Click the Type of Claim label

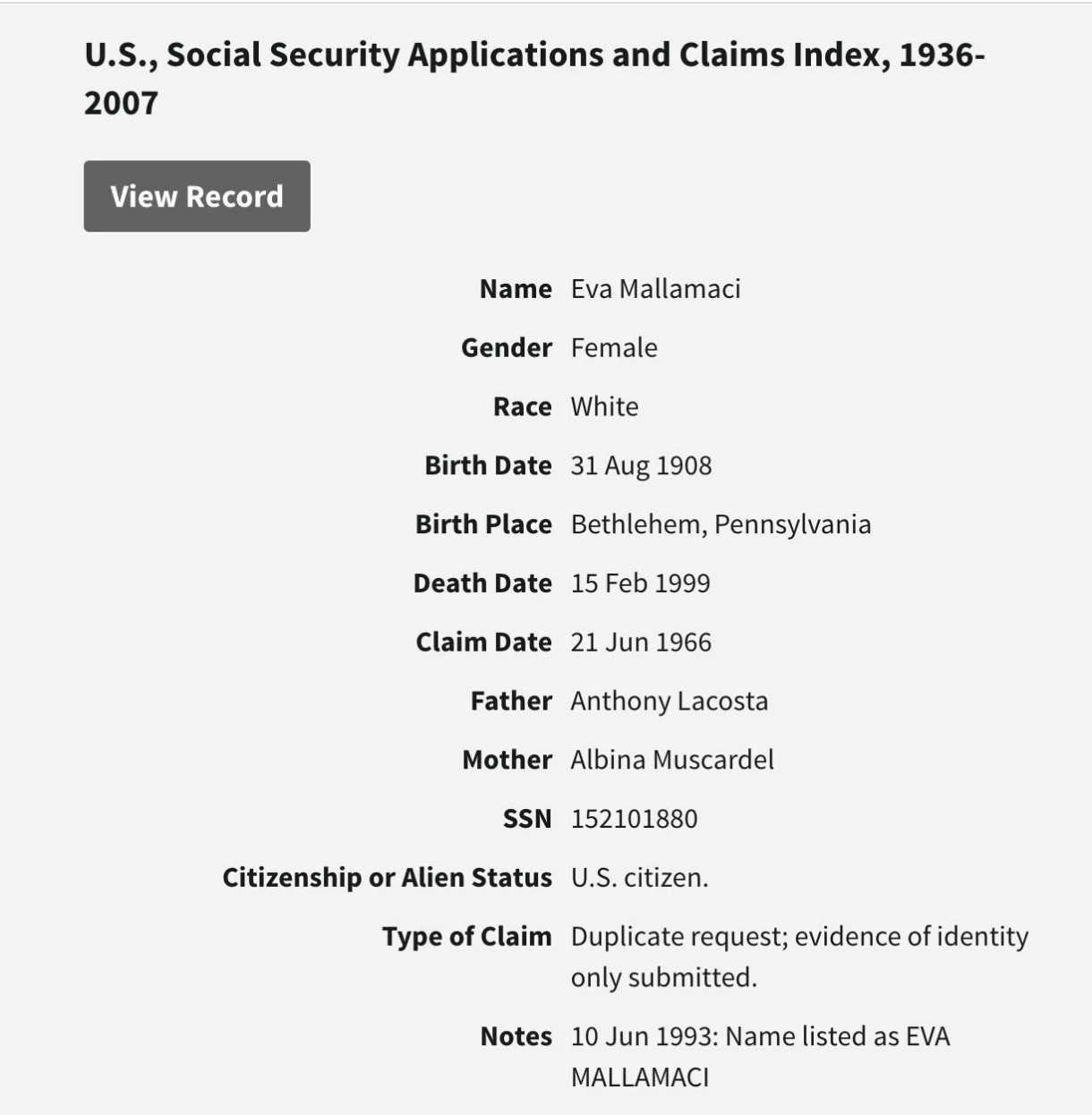(466, 937)
